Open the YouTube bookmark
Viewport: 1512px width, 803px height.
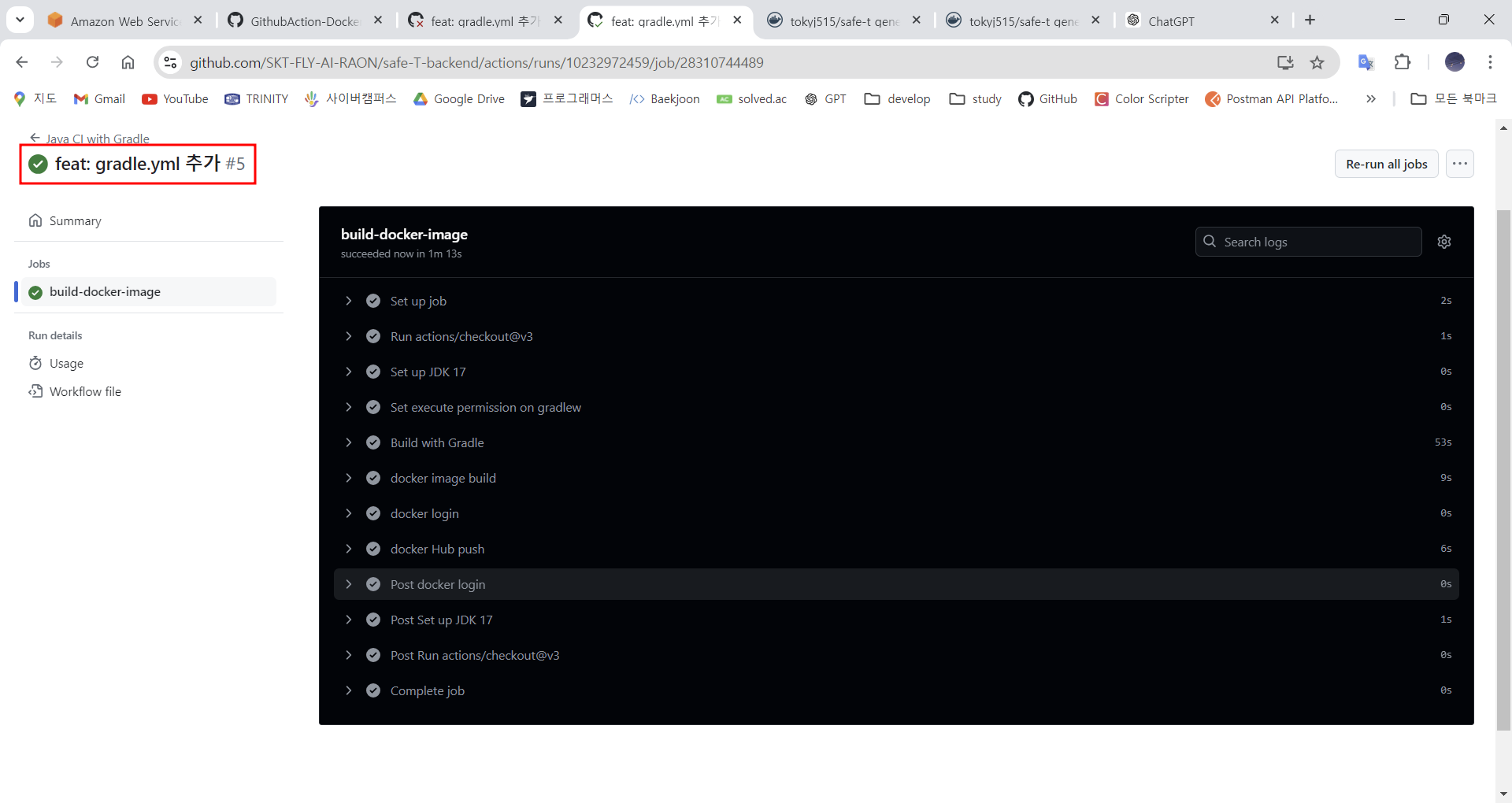(175, 98)
